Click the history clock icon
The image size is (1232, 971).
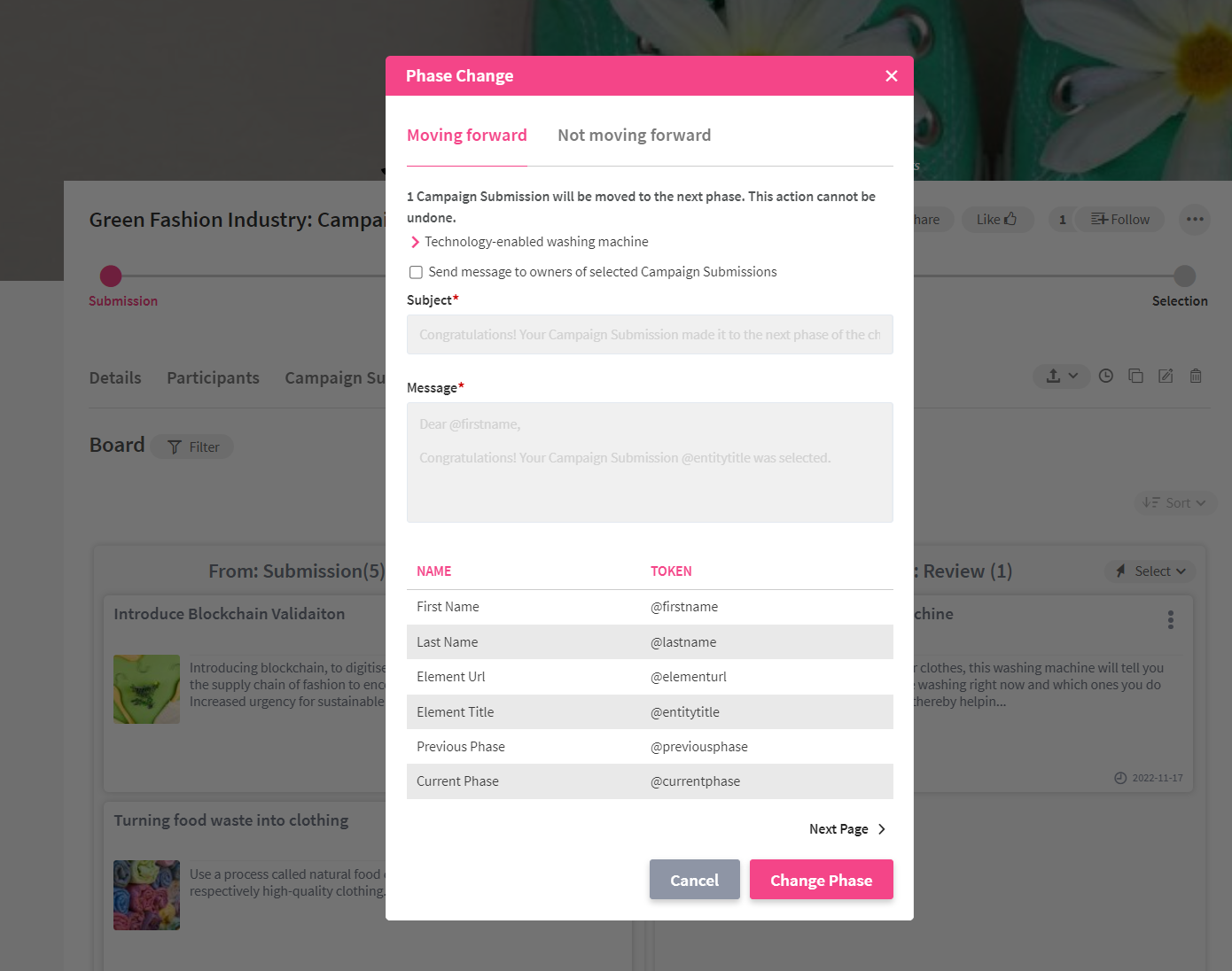click(x=1106, y=376)
